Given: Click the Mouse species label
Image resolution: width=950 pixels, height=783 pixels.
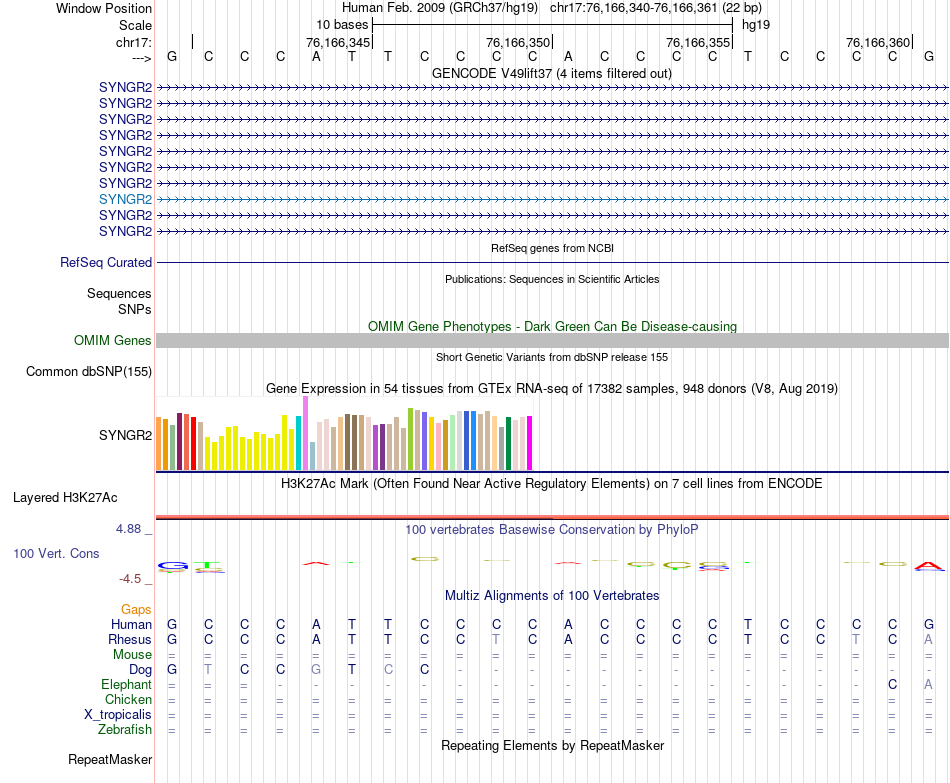Looking at the screenshot, I should tap(133, 655).
